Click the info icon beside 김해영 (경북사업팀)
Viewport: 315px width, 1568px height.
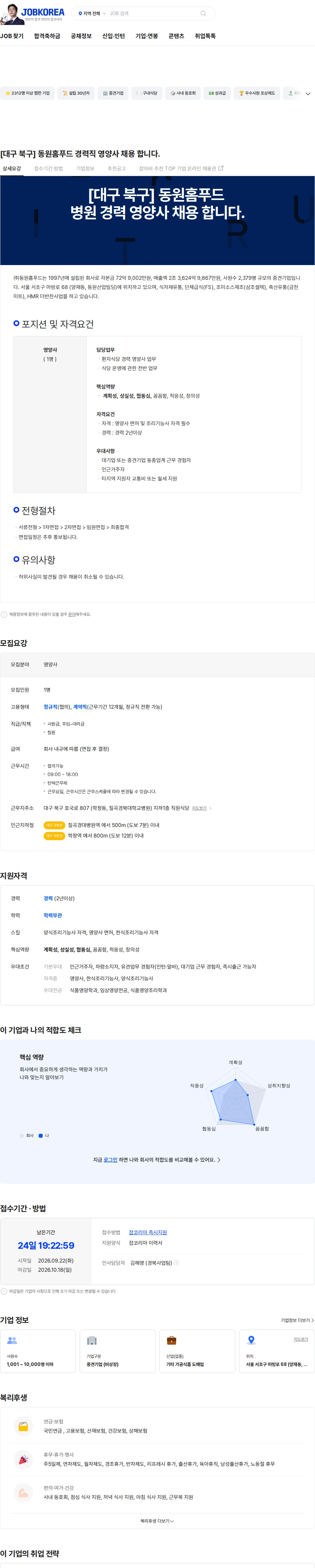pyautogui.click(x=176, y=1263)
